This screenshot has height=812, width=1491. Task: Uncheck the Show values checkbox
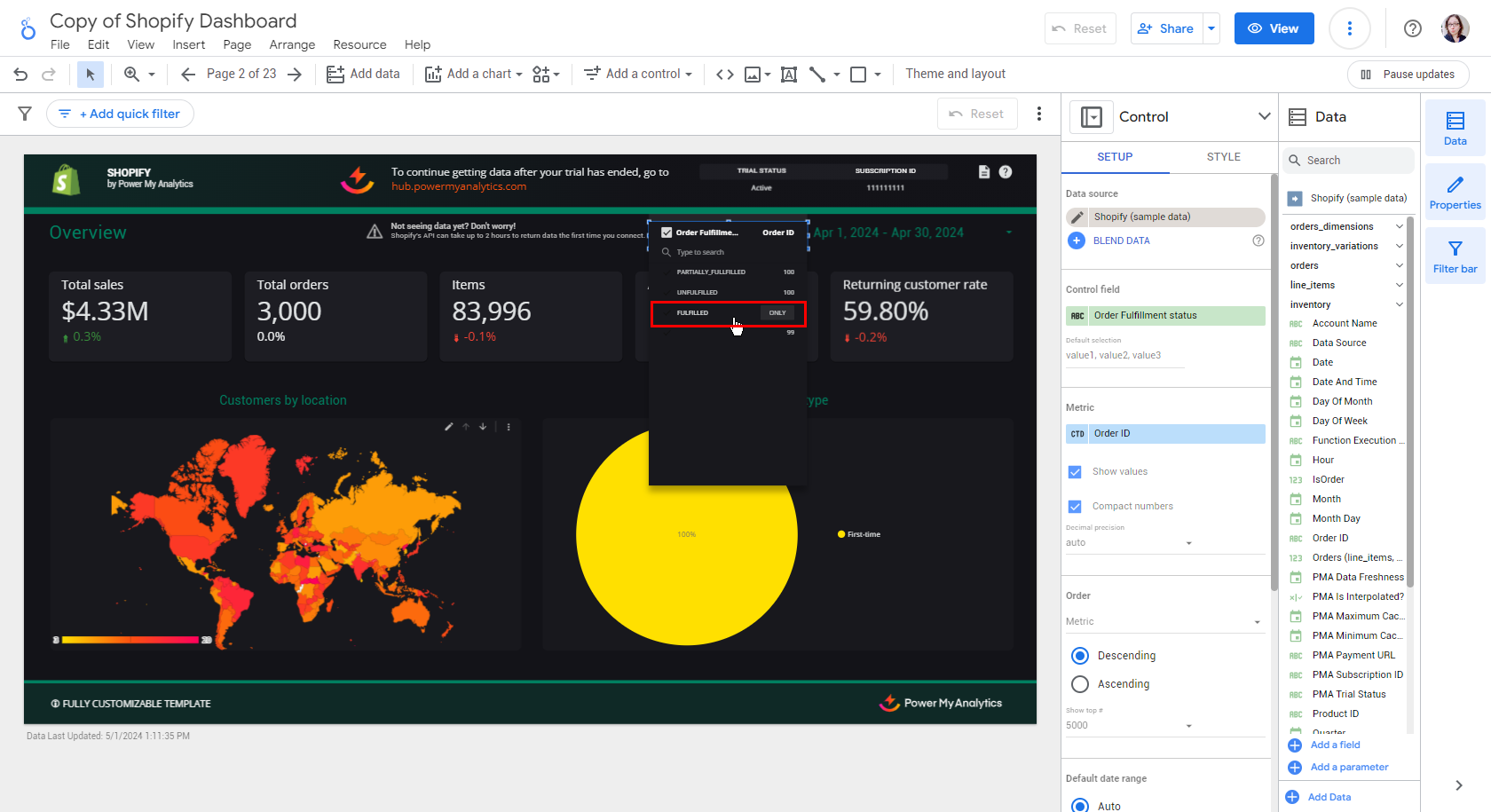click(1075, 472)
